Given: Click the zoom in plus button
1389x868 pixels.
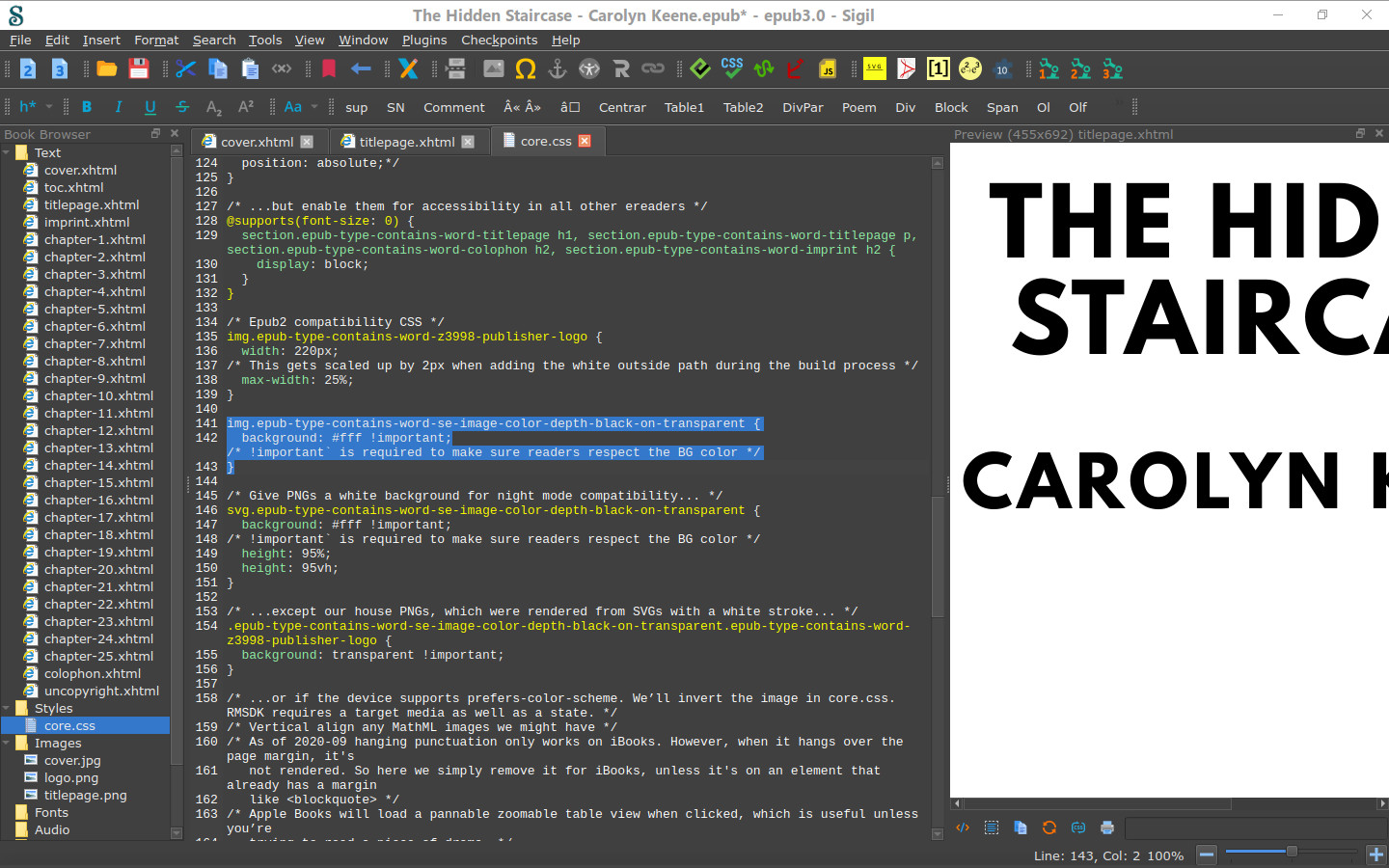Looking at the screenshot, I should [x=1376, y=854].
